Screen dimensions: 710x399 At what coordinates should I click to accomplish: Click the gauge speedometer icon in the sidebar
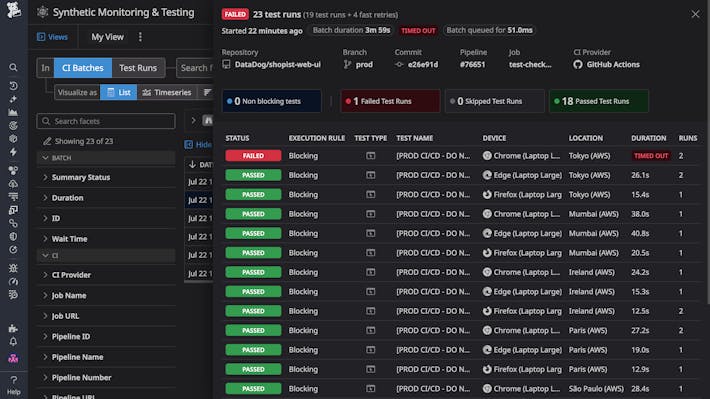click(x=13, y=281)
